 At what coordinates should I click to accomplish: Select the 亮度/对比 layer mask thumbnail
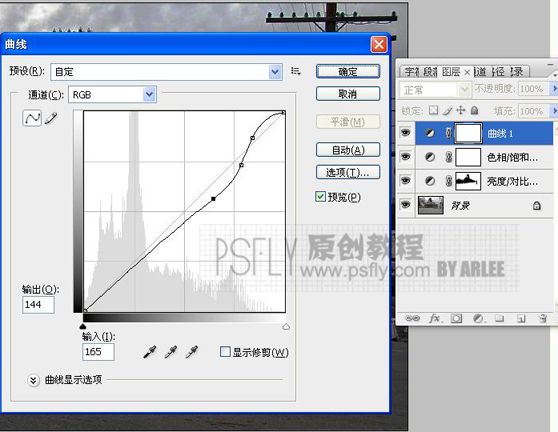468,181
